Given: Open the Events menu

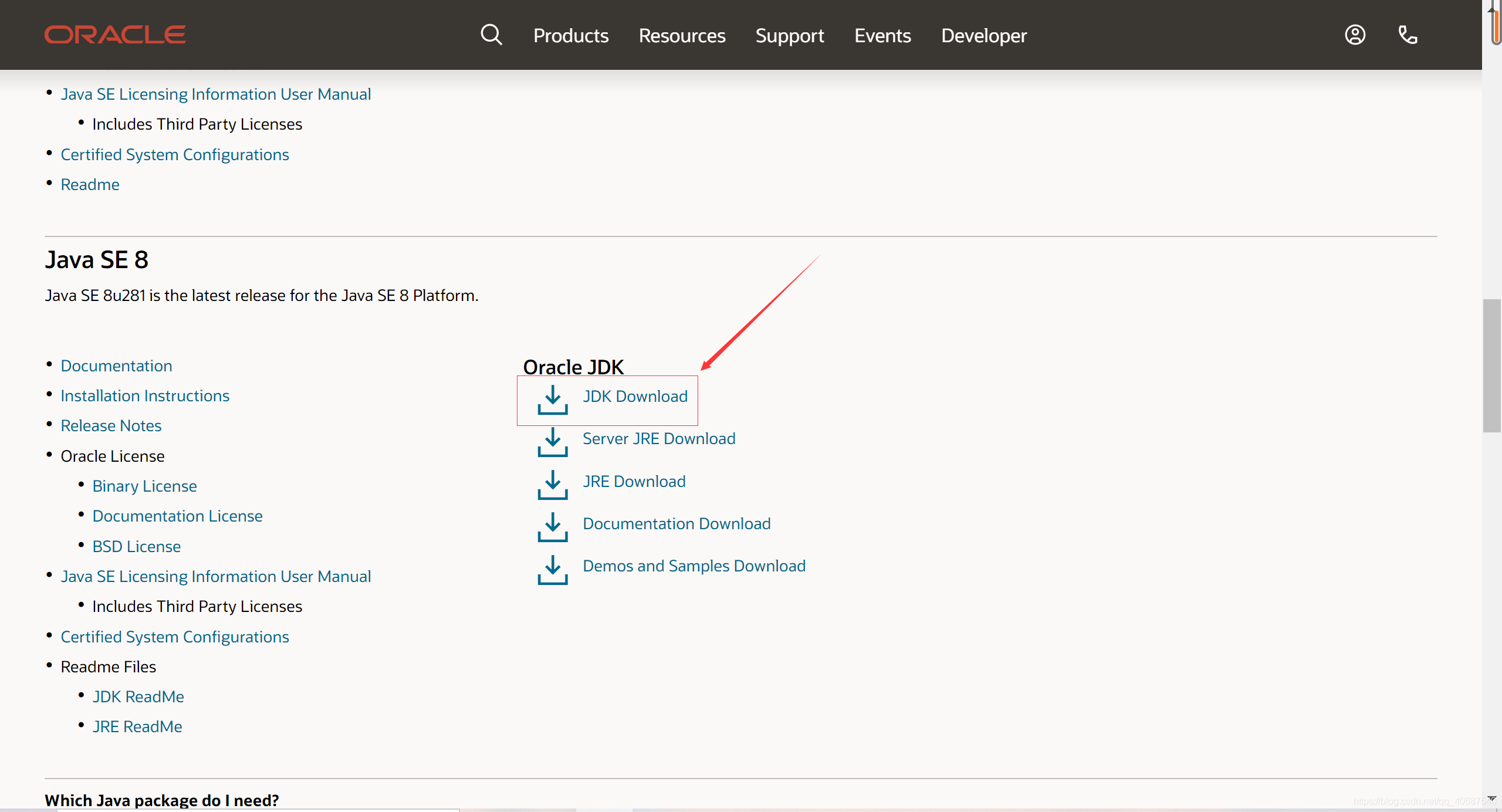Looking at the screenshot, I should click(882, 36).
